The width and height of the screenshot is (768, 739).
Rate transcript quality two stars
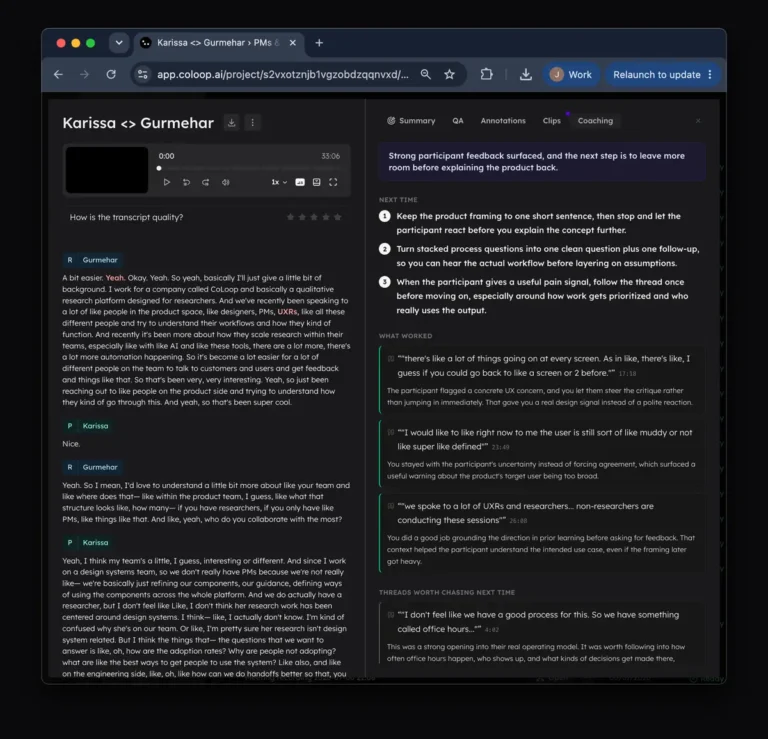(x=302, y=217)
